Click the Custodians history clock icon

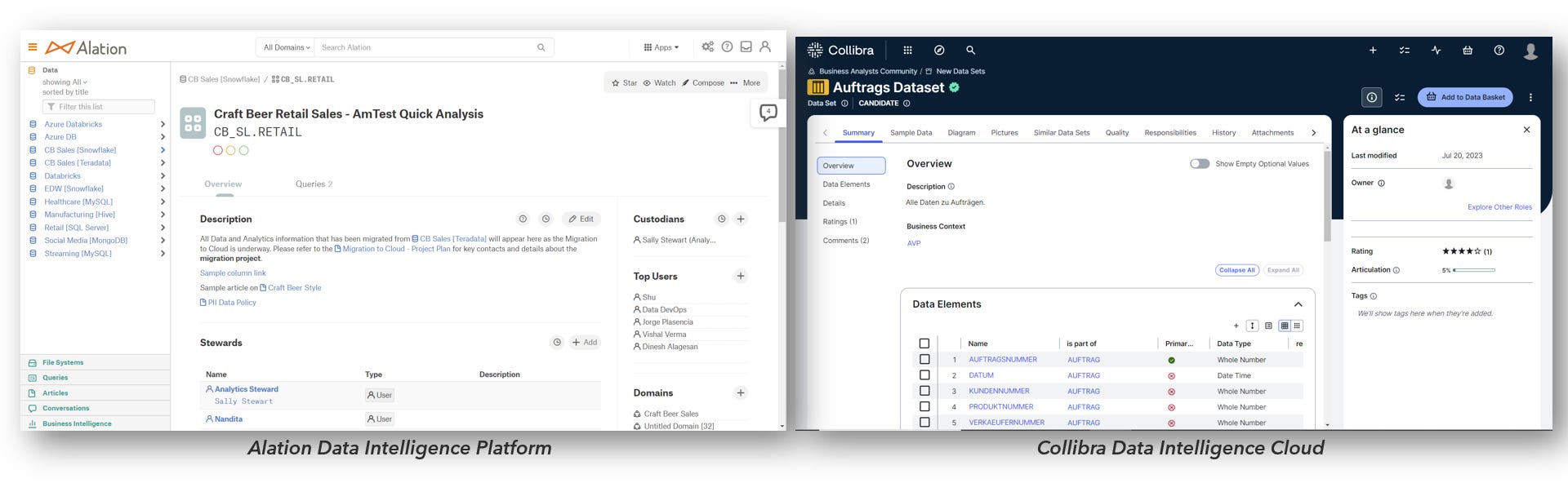coord(722,219)
